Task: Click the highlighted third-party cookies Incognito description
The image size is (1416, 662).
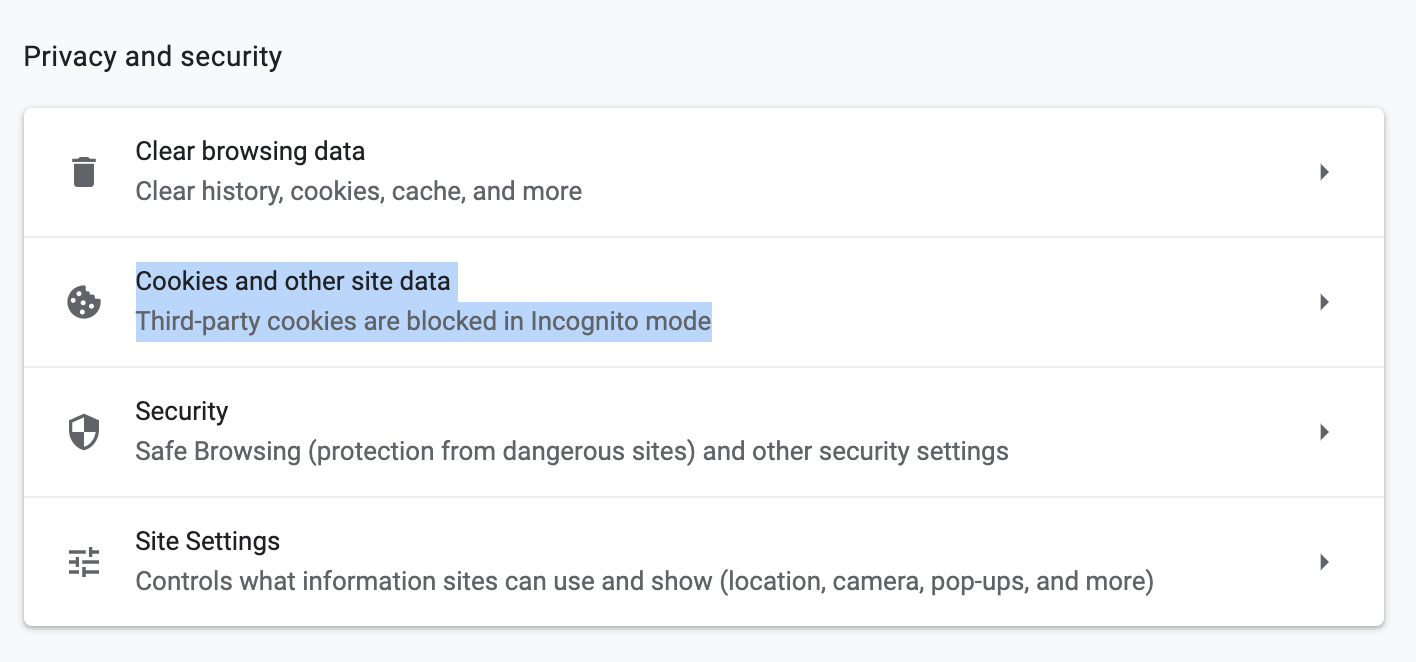Action: [424, 322]
